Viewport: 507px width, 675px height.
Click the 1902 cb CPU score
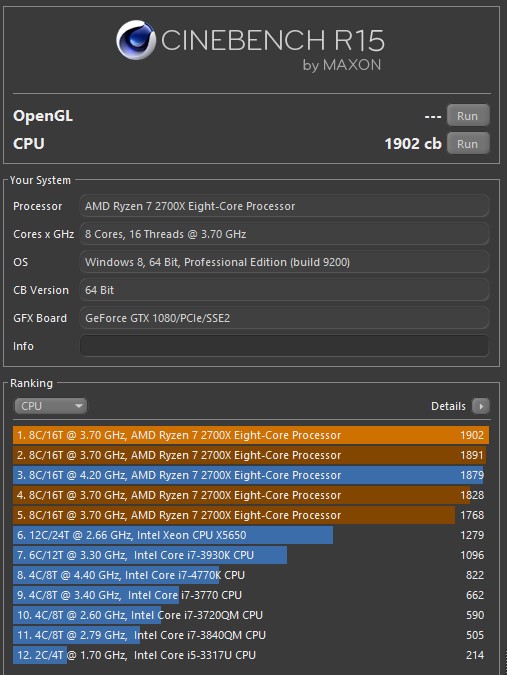click(413, 143)
